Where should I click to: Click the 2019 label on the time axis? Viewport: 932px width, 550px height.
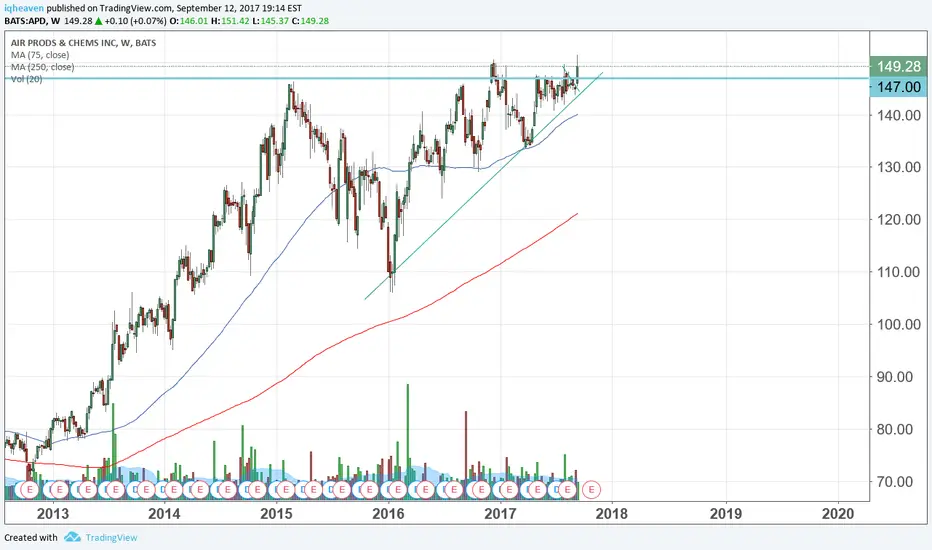[725, 513]
